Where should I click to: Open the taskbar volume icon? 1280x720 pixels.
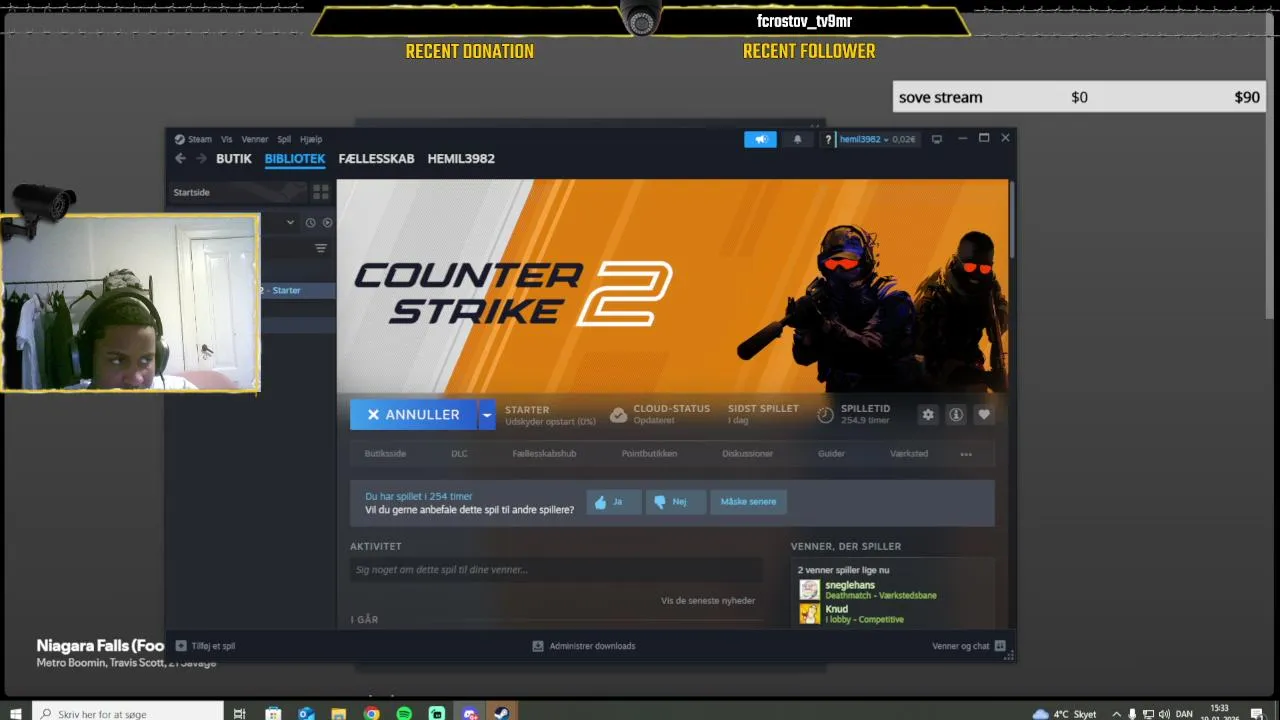(1163, 714)
